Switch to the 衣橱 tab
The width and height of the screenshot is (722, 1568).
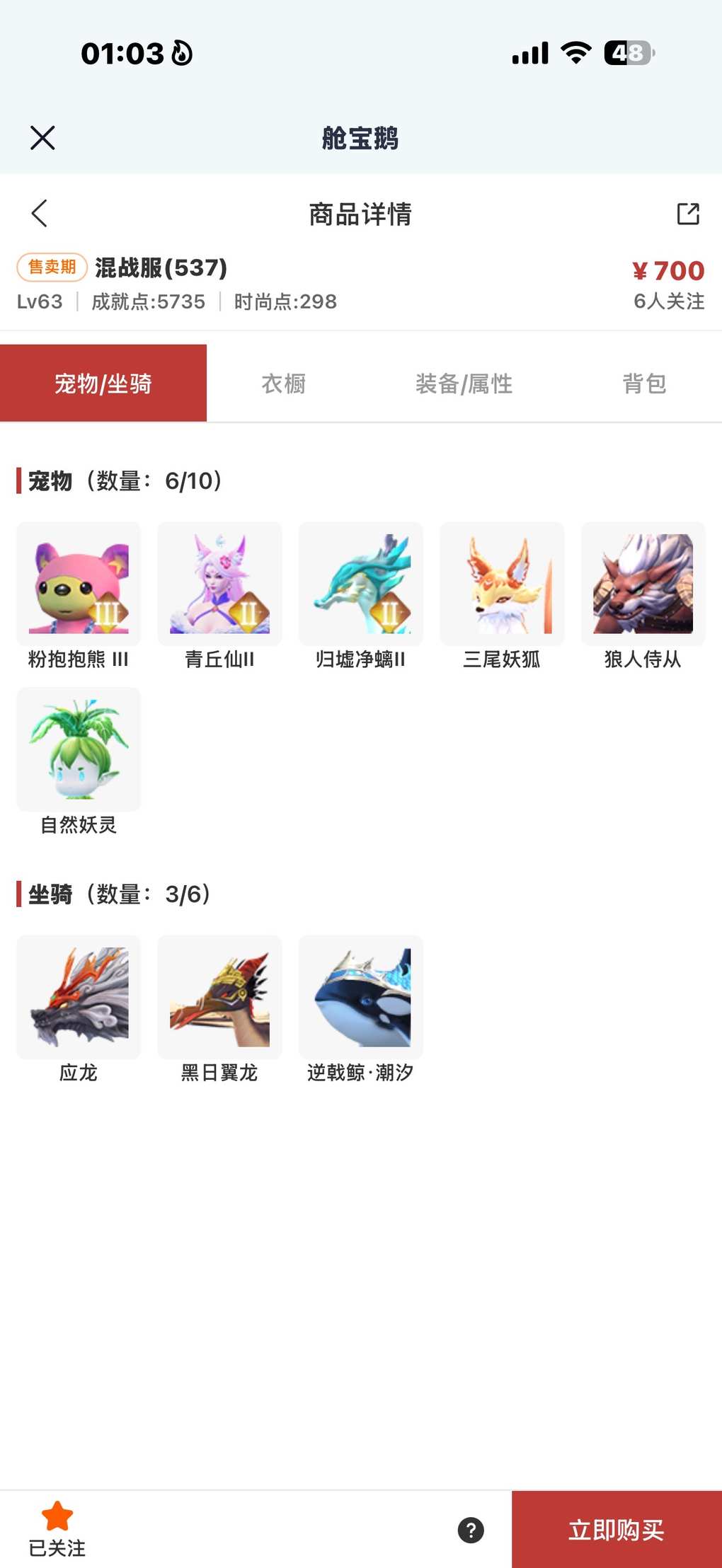[x=284, y=384]
